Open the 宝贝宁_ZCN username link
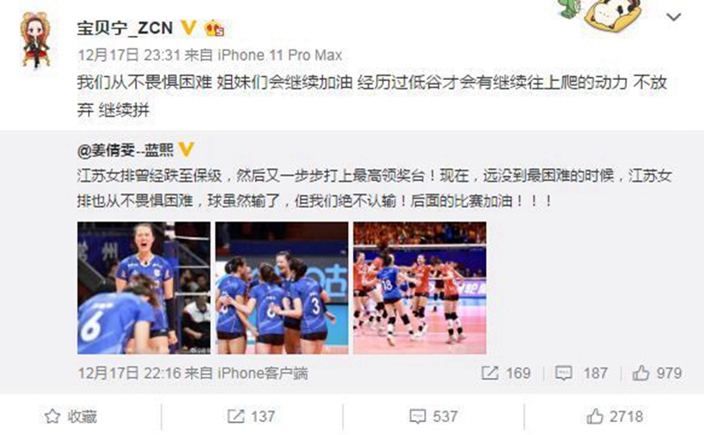 (125, 28)
